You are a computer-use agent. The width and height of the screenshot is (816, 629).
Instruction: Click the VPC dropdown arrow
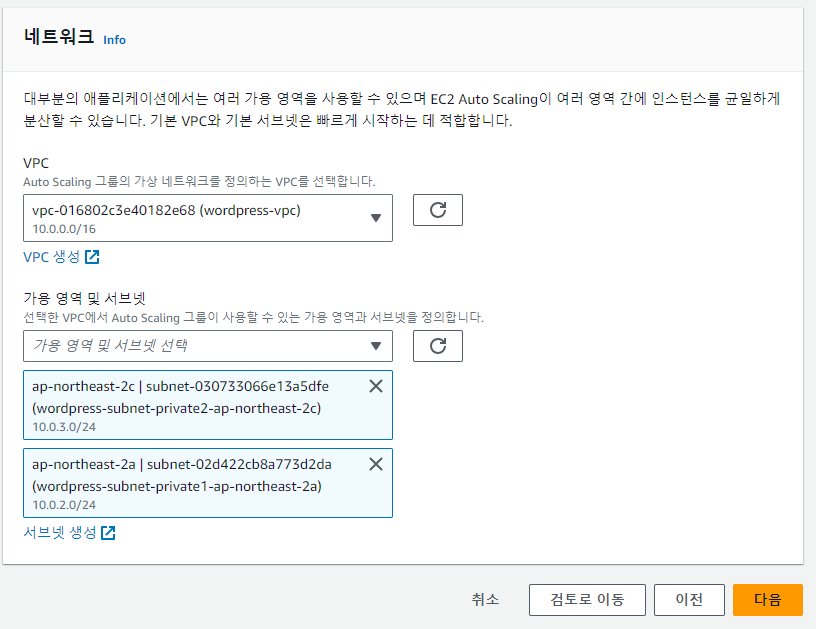376,218
